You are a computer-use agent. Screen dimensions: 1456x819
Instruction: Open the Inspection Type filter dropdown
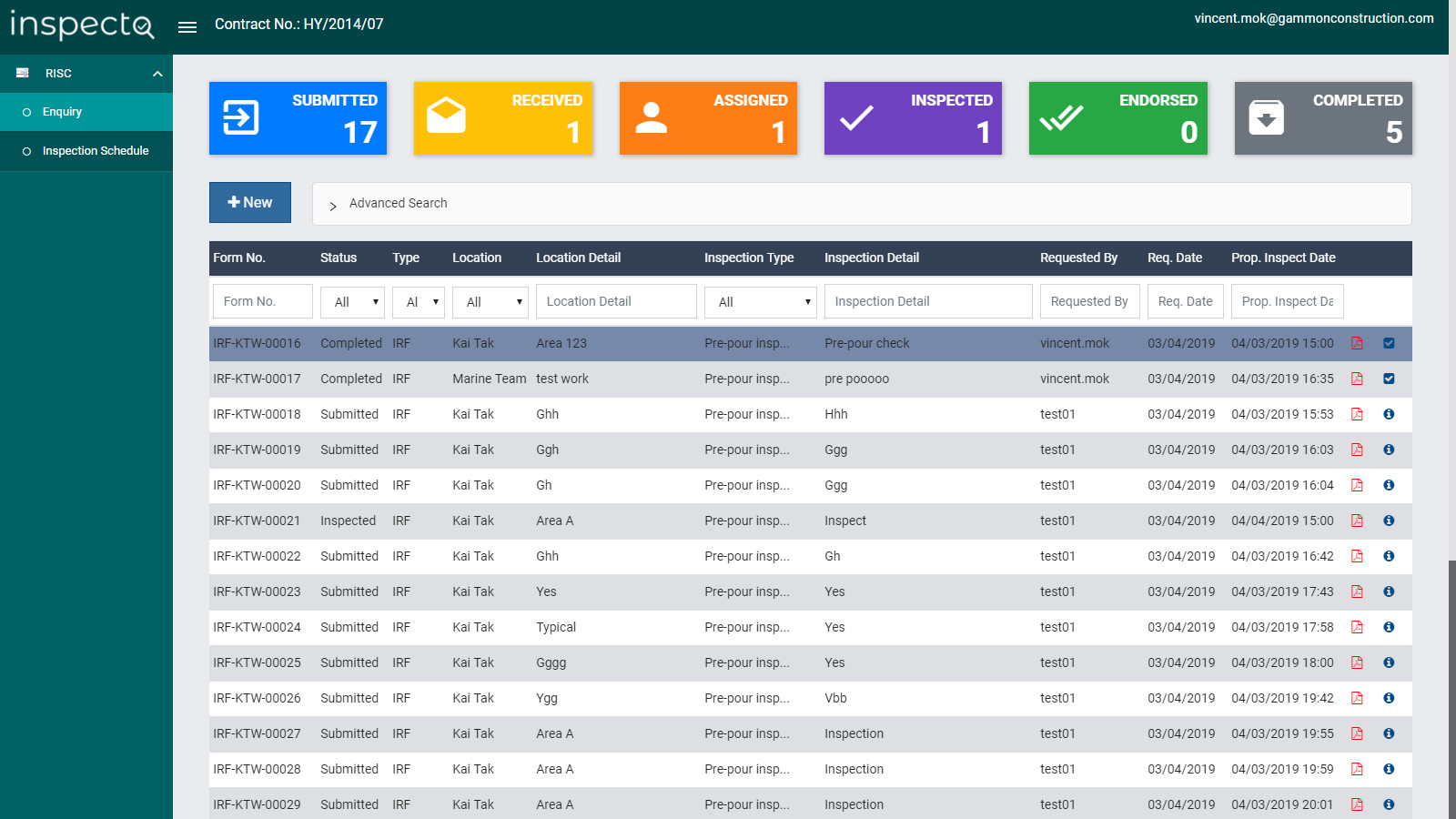point(760,302)
